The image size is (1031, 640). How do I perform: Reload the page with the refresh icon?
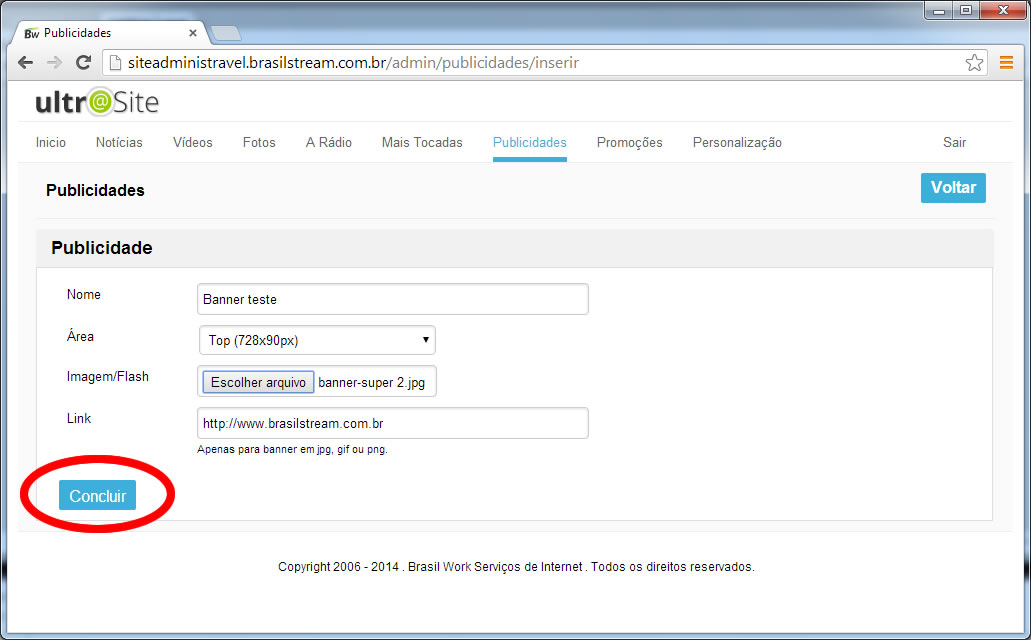click(x=83, y=62)
